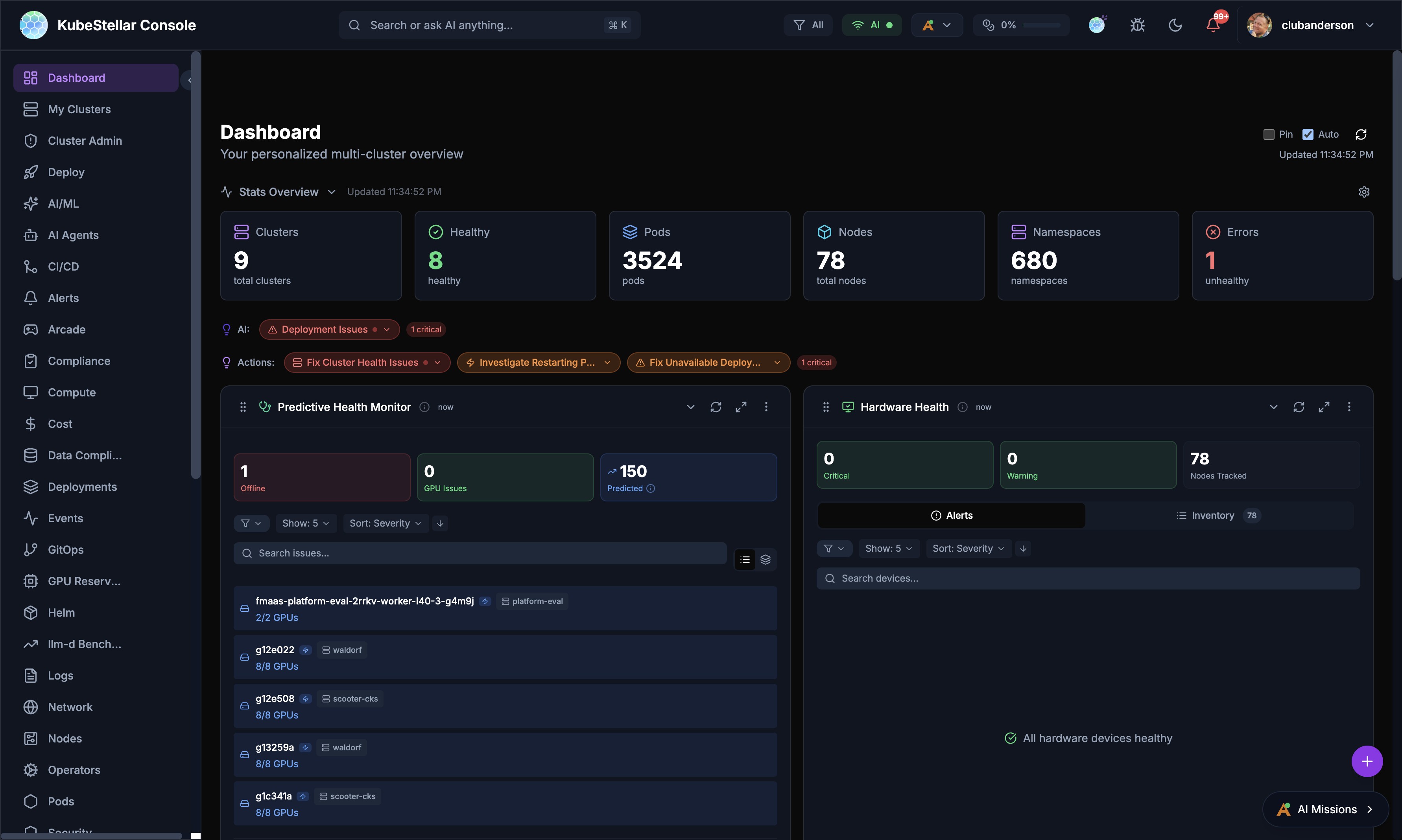Enable the Pin checkbox
The image size is (1402, 840).
1268,134
